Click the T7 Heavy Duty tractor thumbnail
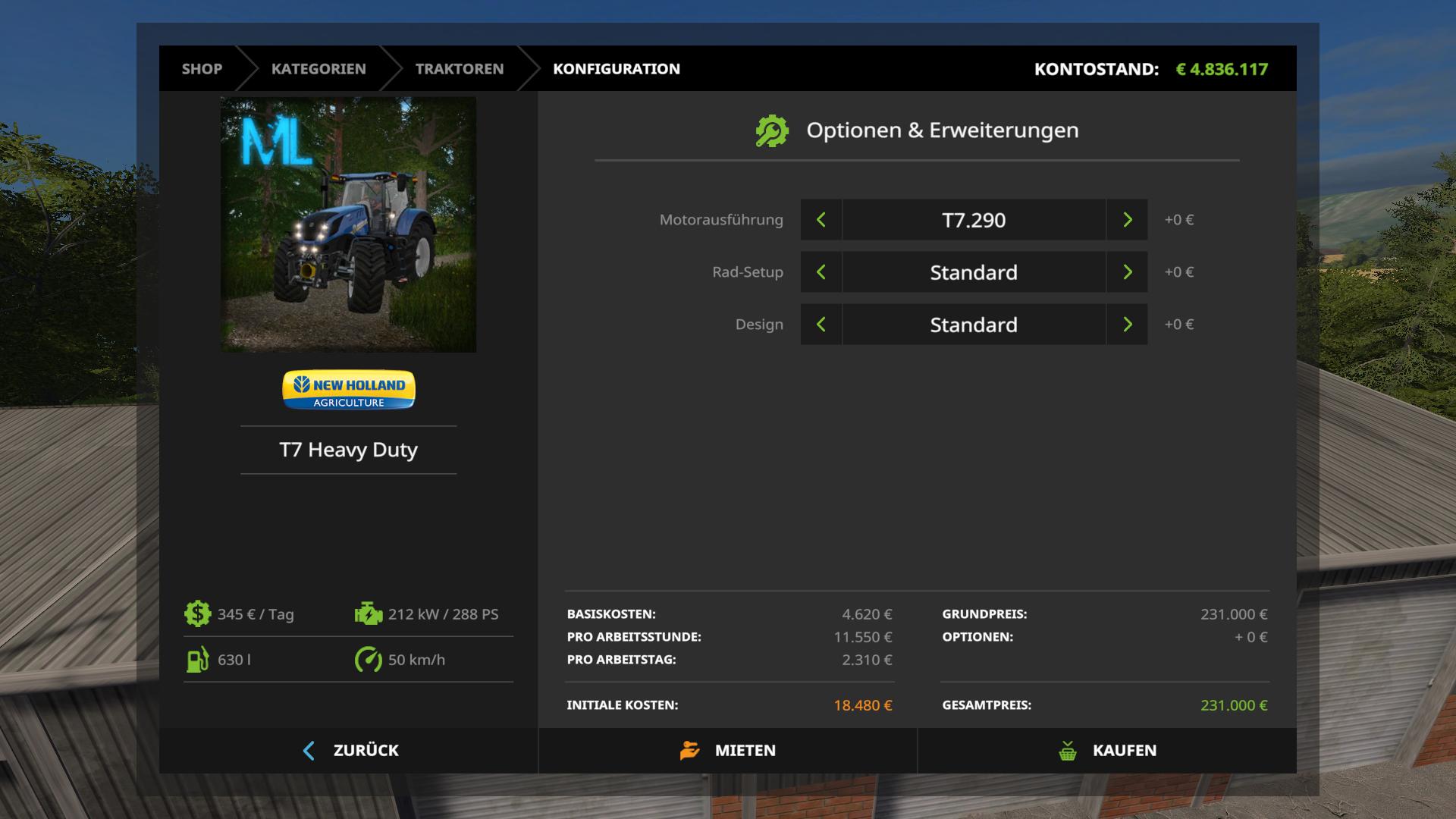Image resolution: width=1456 pixels, height=819 pixels. click(x=349, y=224)
